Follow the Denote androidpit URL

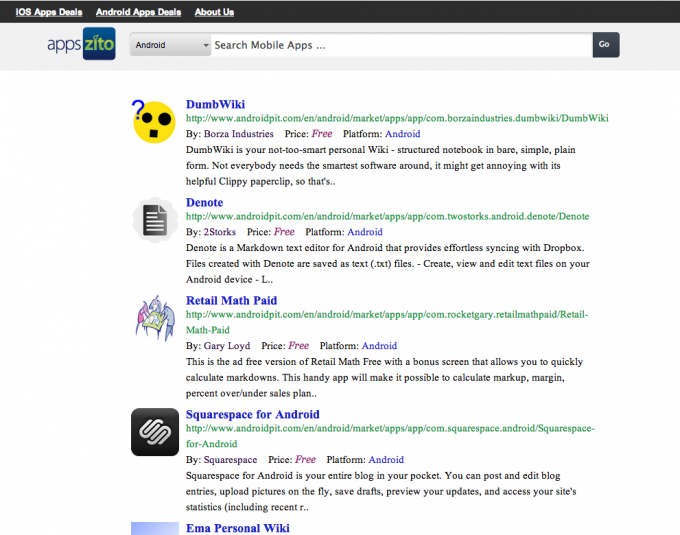388,216
